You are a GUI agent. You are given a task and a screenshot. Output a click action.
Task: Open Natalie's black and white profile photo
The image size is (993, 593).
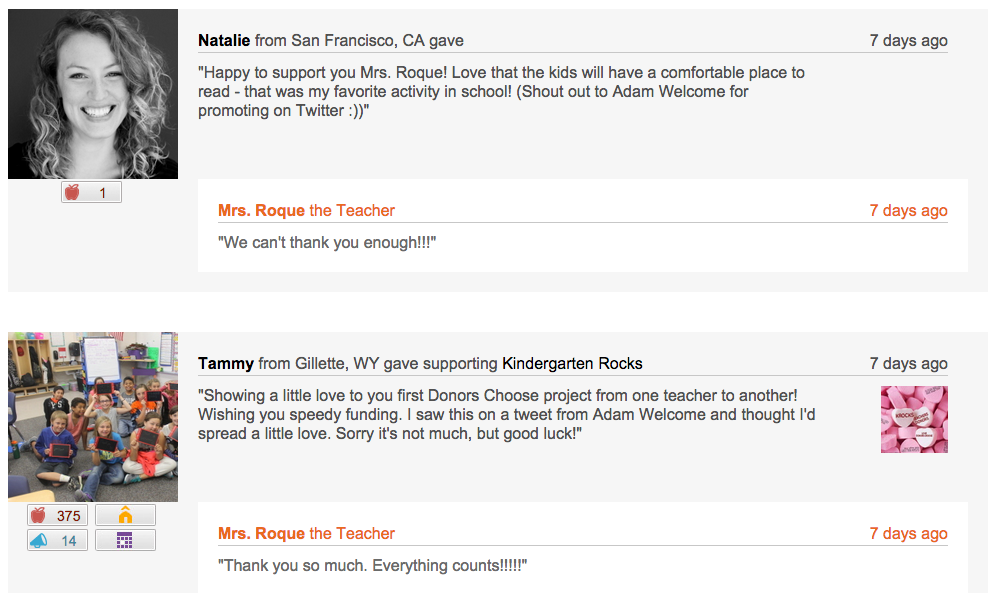[93, 94]
